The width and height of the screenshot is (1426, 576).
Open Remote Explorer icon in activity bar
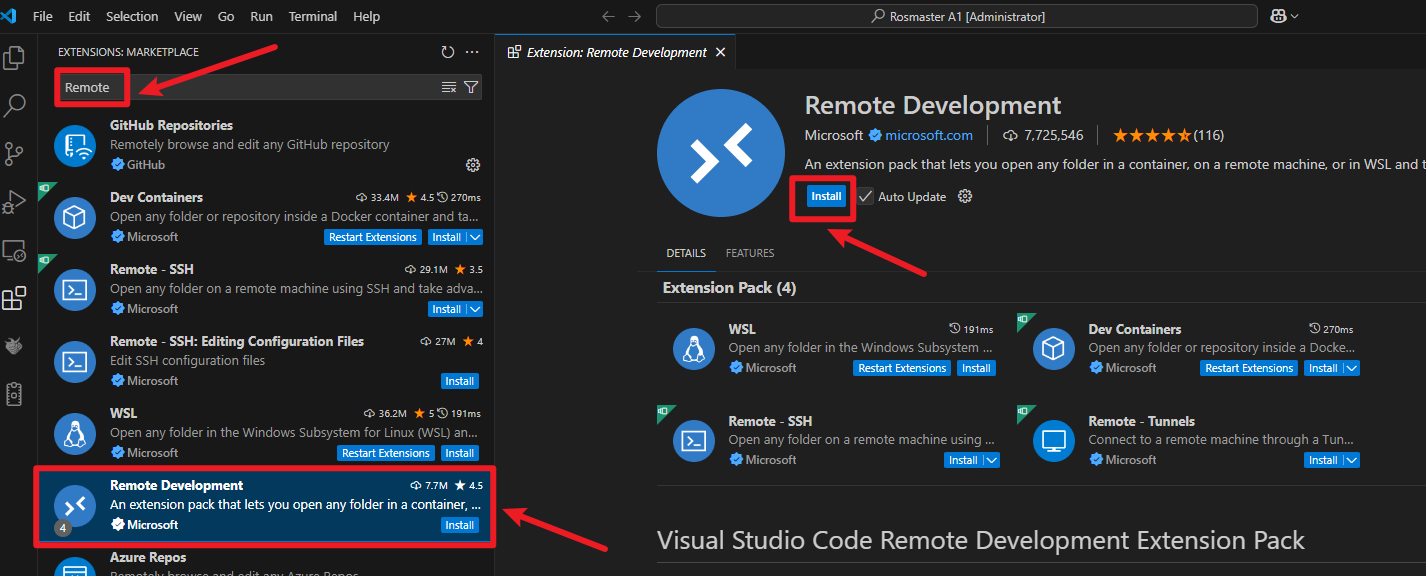[x=14, y=250]
